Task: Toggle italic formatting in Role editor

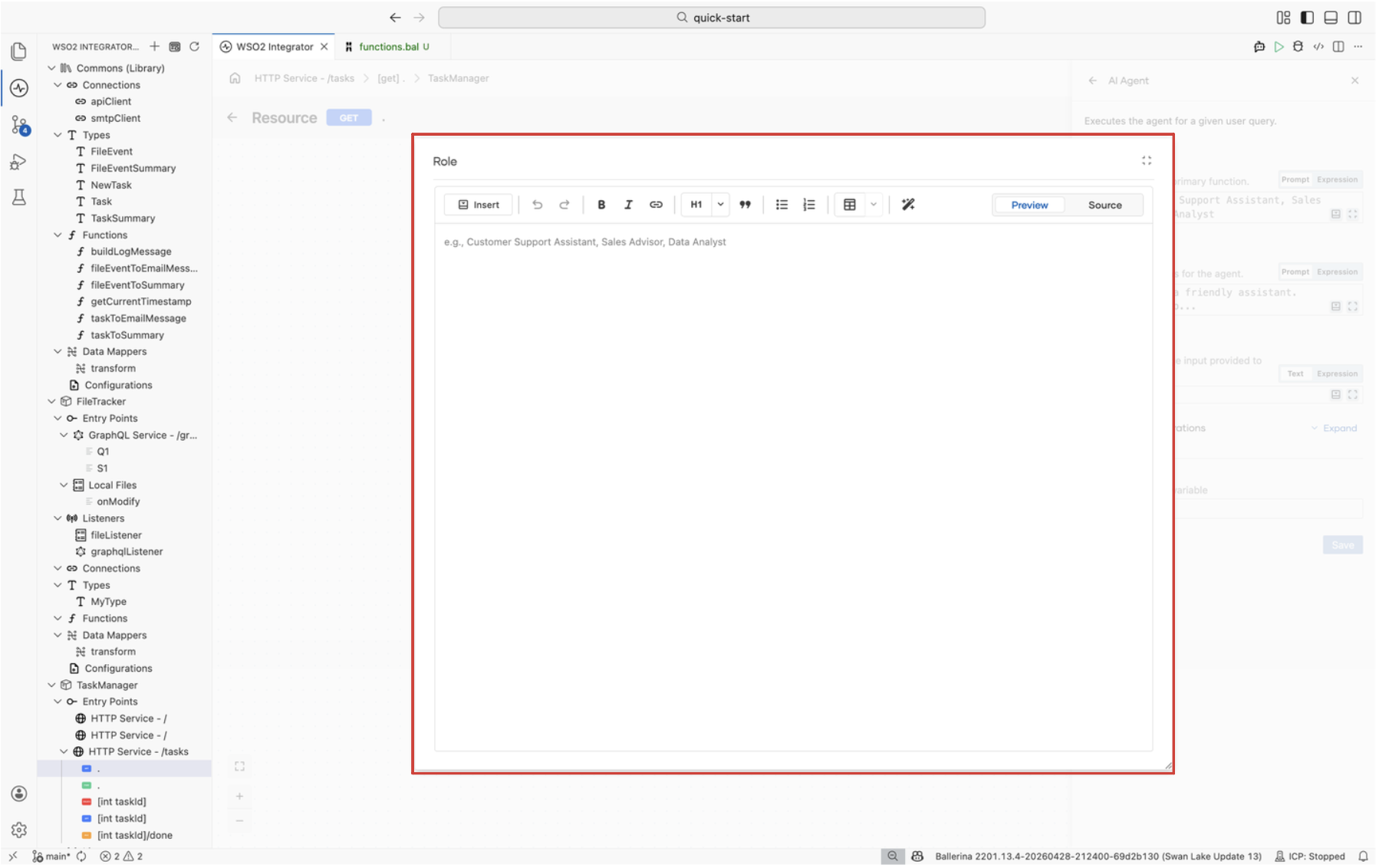Action: point(628,205)
